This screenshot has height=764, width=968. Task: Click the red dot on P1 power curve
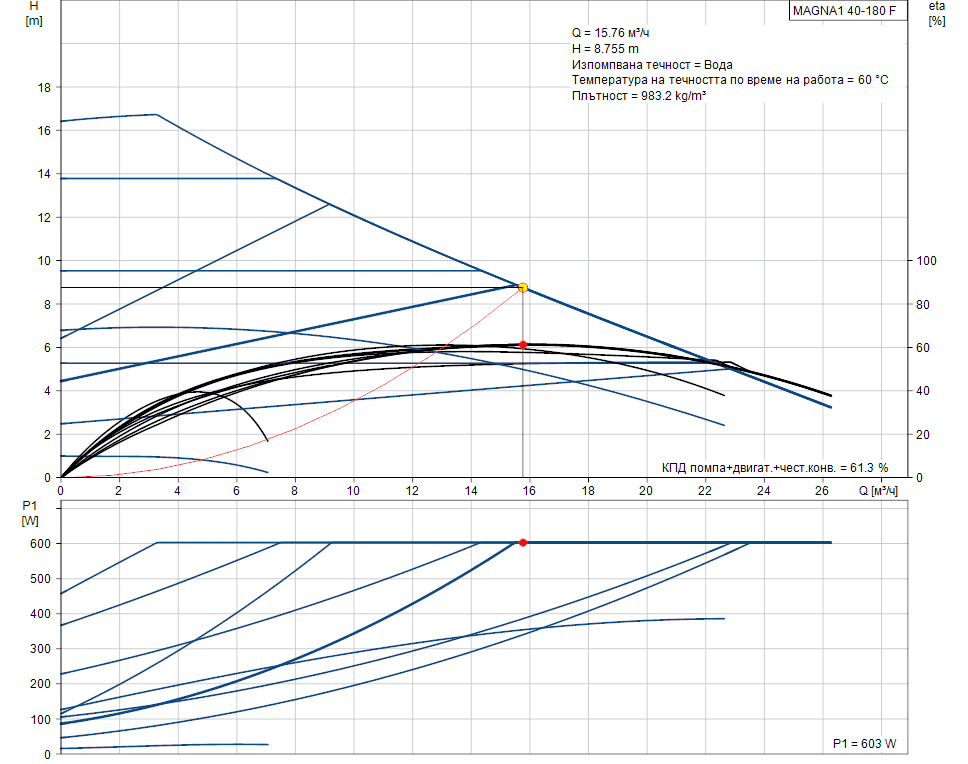coord(523,542)
